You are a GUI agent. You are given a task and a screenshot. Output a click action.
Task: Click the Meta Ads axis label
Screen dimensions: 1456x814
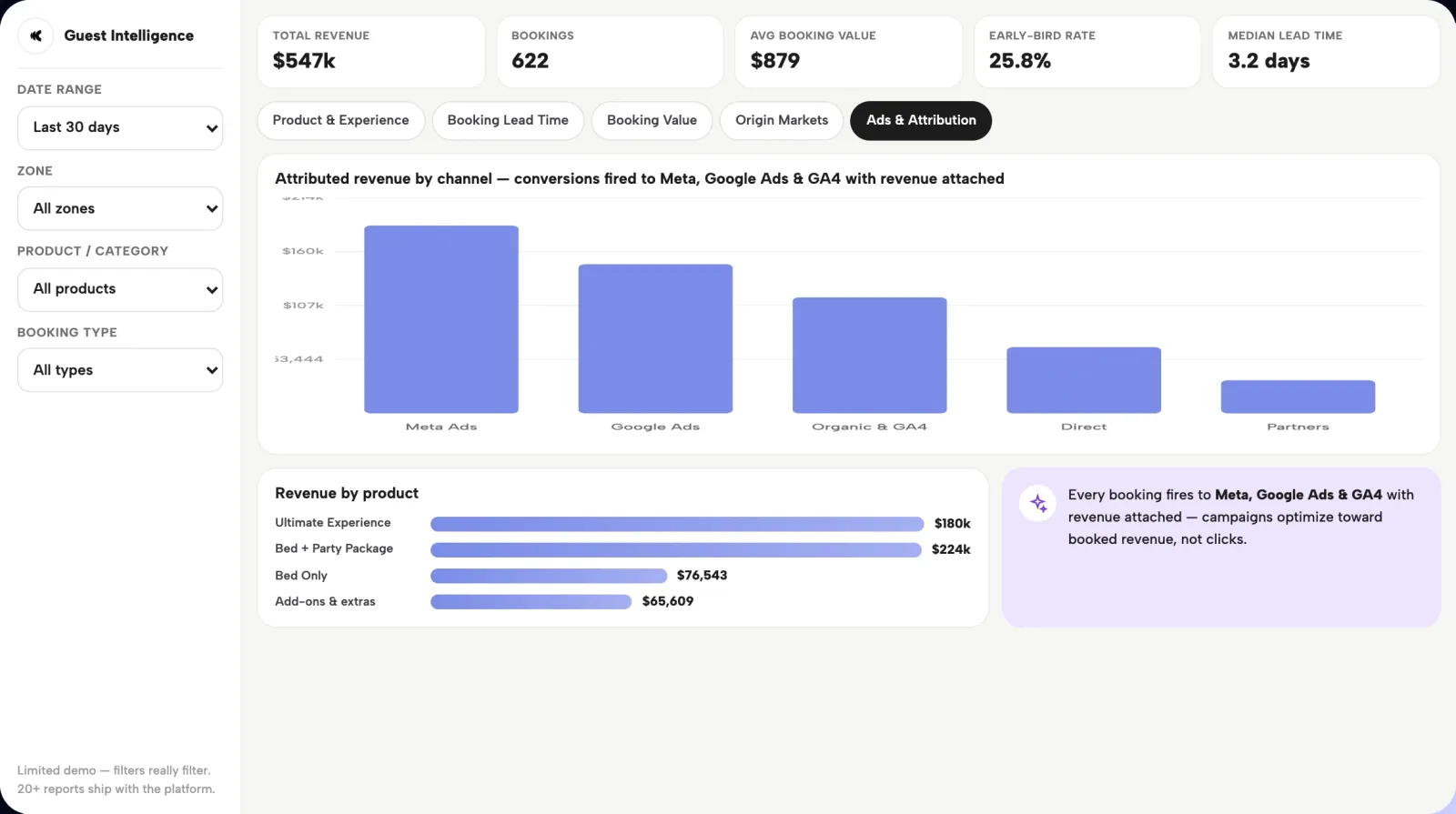(x=441, y=427)
